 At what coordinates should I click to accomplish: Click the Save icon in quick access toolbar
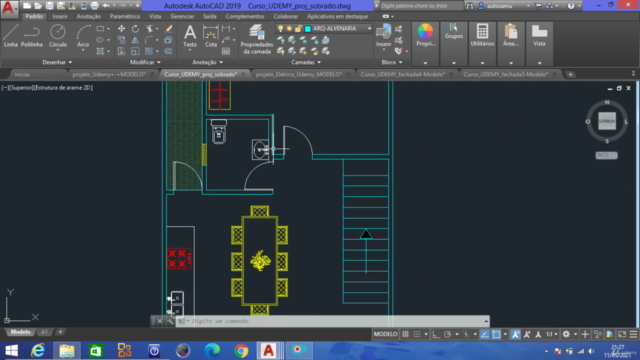pyautogui.click(x=49, y=6)
